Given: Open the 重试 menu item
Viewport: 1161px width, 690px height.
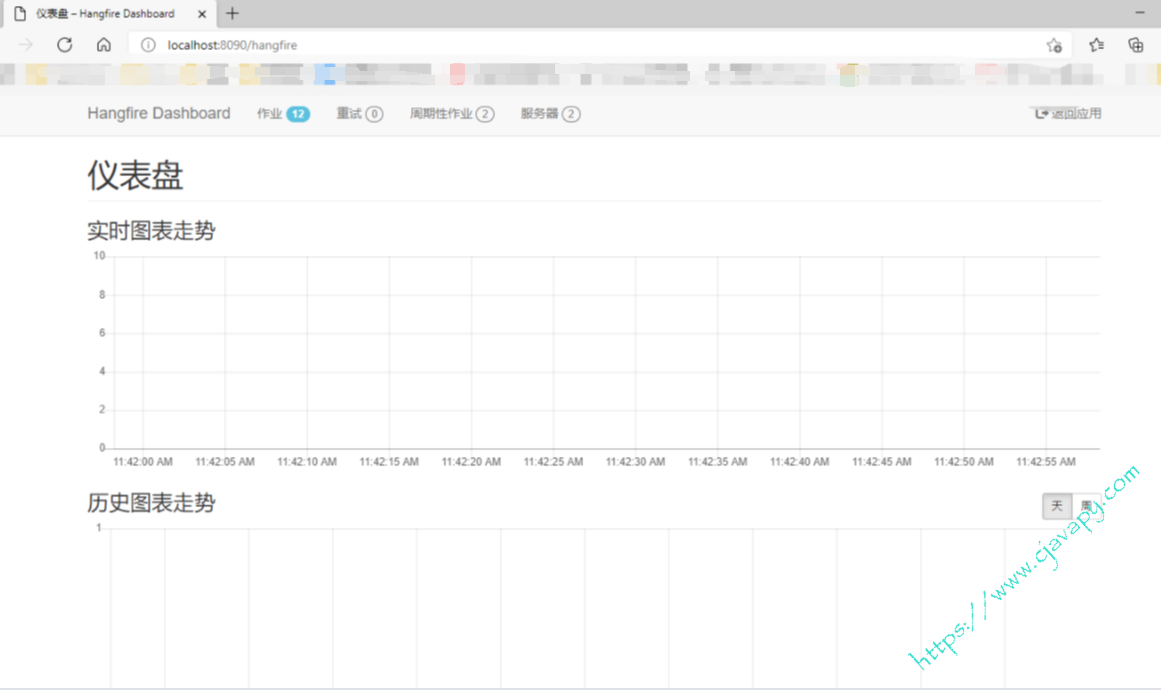Looking at the screenshot, I should (x=359, y=114).
